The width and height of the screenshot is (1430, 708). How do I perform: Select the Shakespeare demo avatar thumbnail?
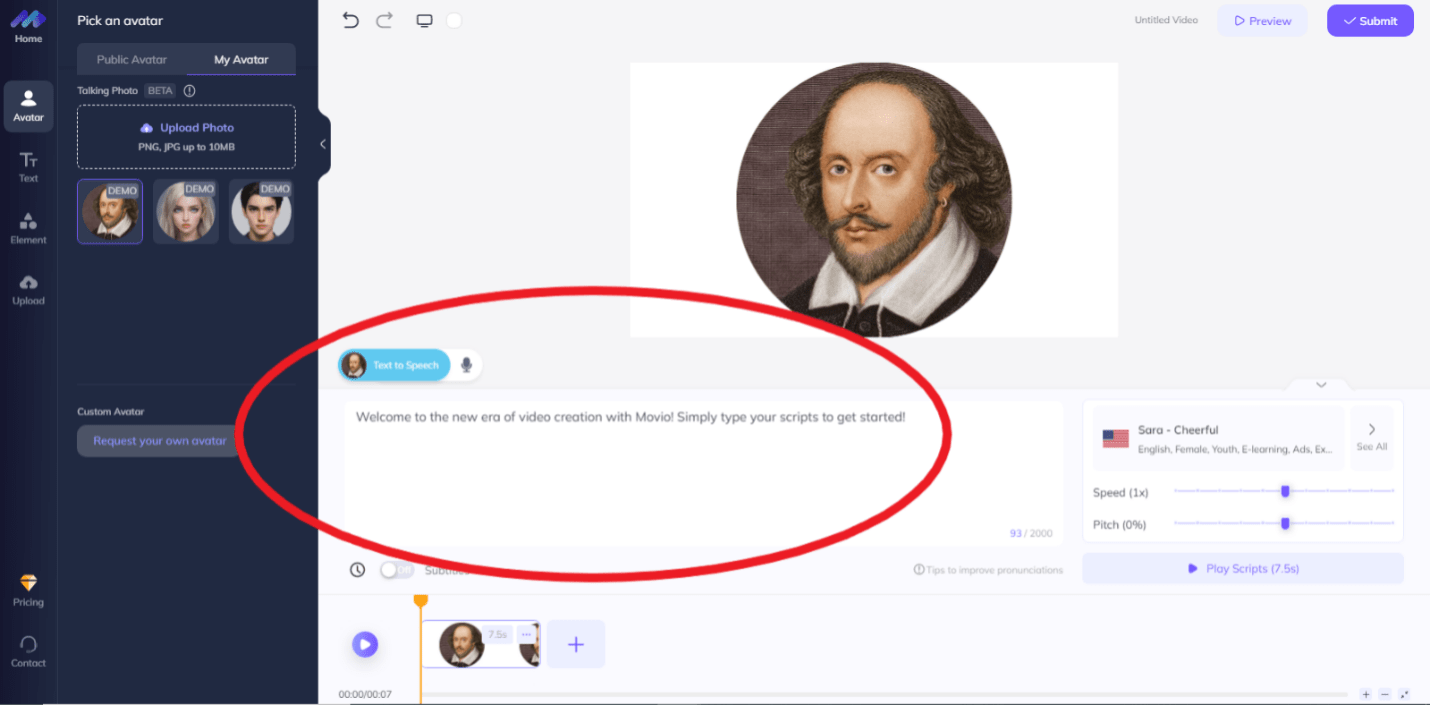tap(110, 211)
